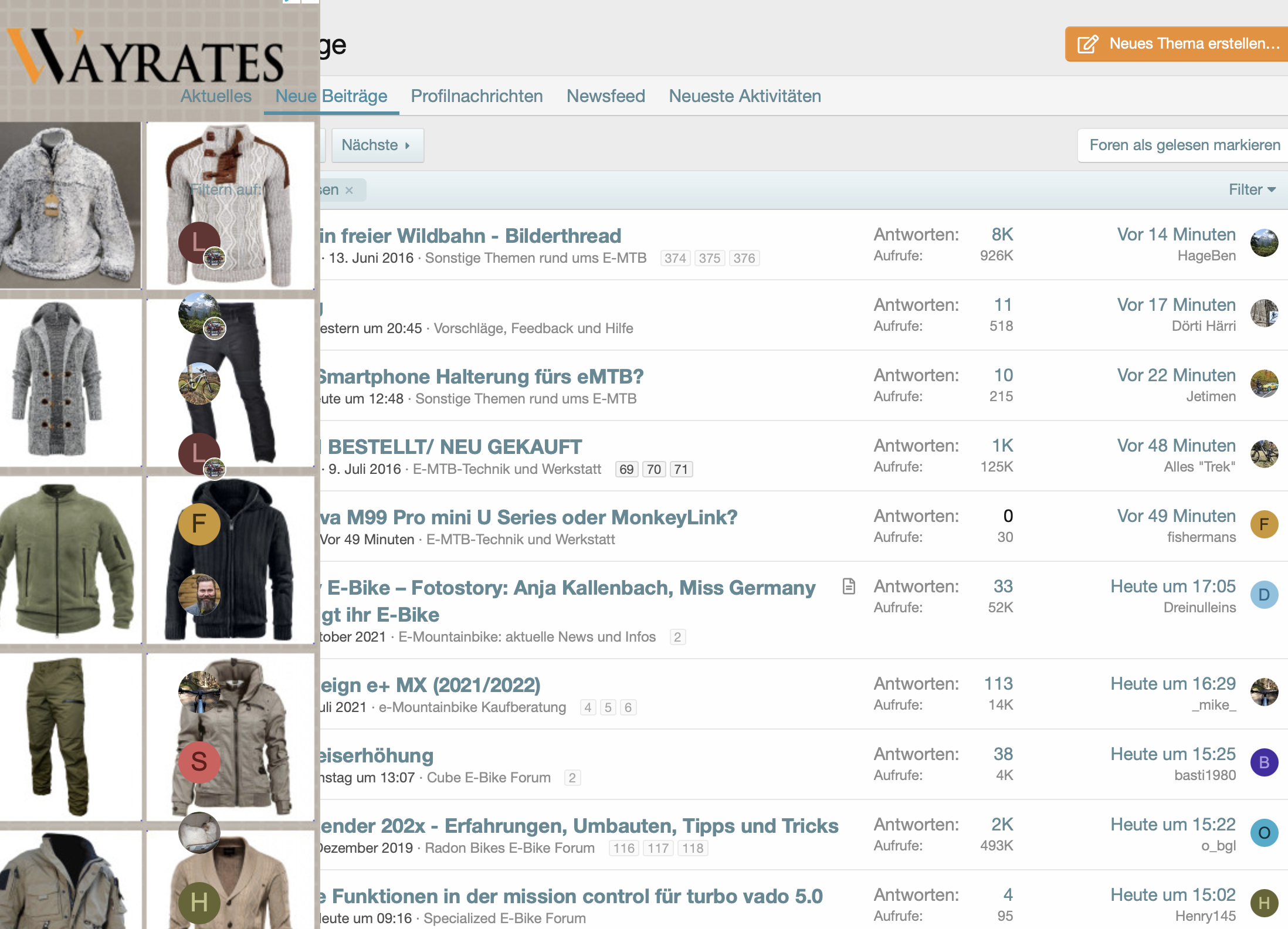Click the article document icon beside the Fotostory thread
Image resolution: width=1288 pixels, height=929 pixels.
(x=849, y=586)
